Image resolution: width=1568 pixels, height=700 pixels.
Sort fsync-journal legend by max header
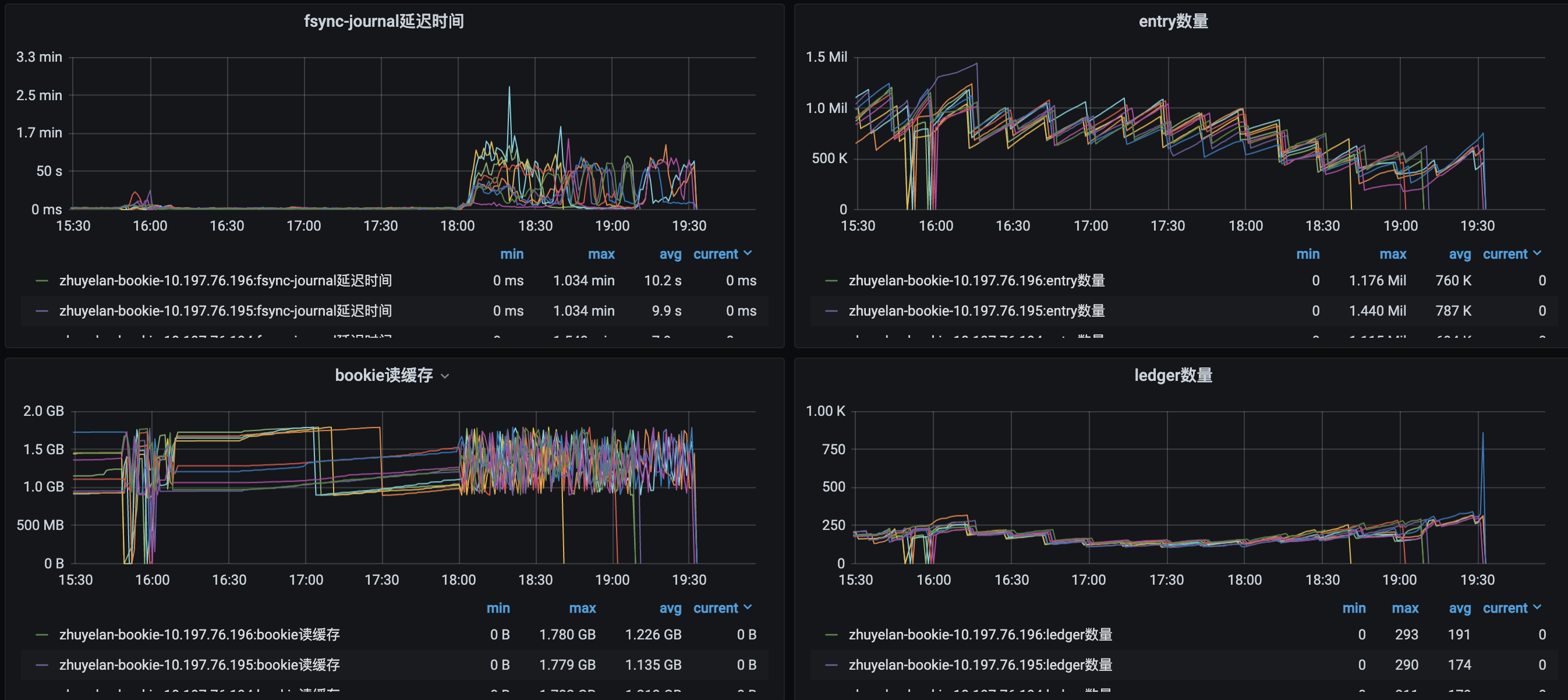601,254
